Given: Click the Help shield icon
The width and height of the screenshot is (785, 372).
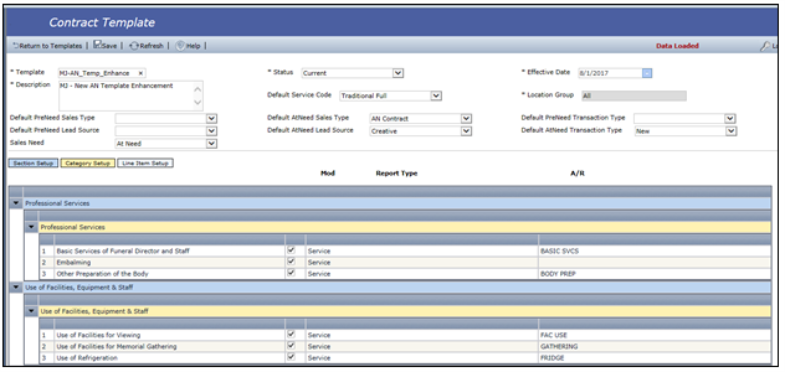Looking at the screenshot, I should pos(180,46).
